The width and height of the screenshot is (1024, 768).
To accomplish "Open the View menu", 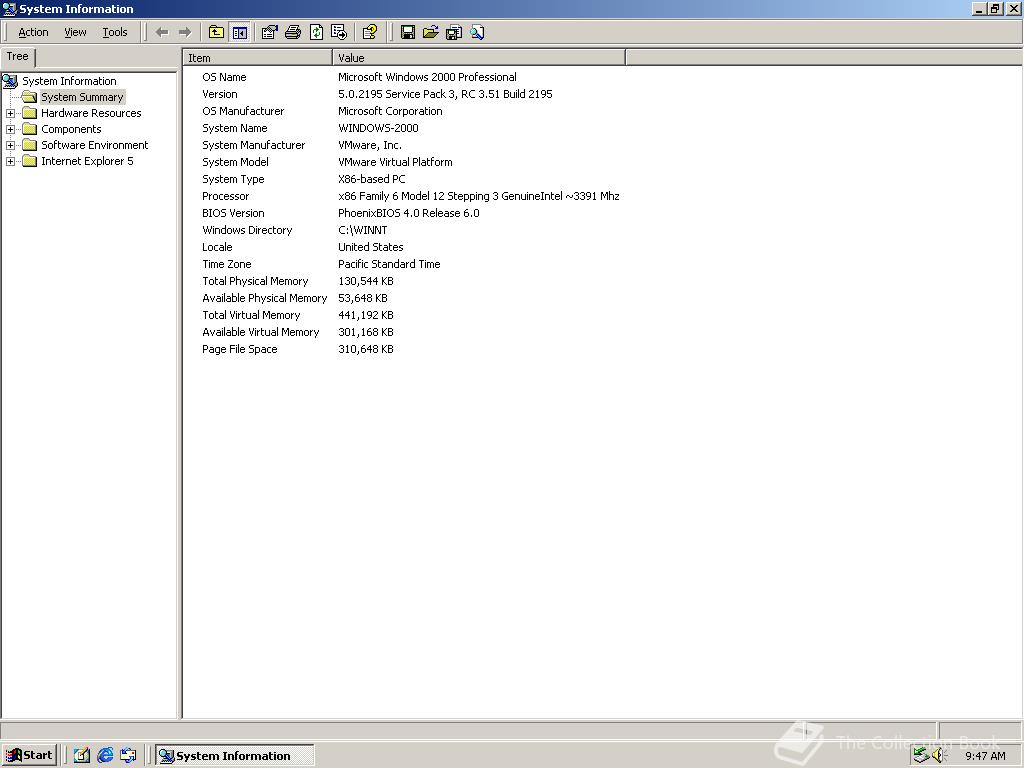I will click(75, 32).
